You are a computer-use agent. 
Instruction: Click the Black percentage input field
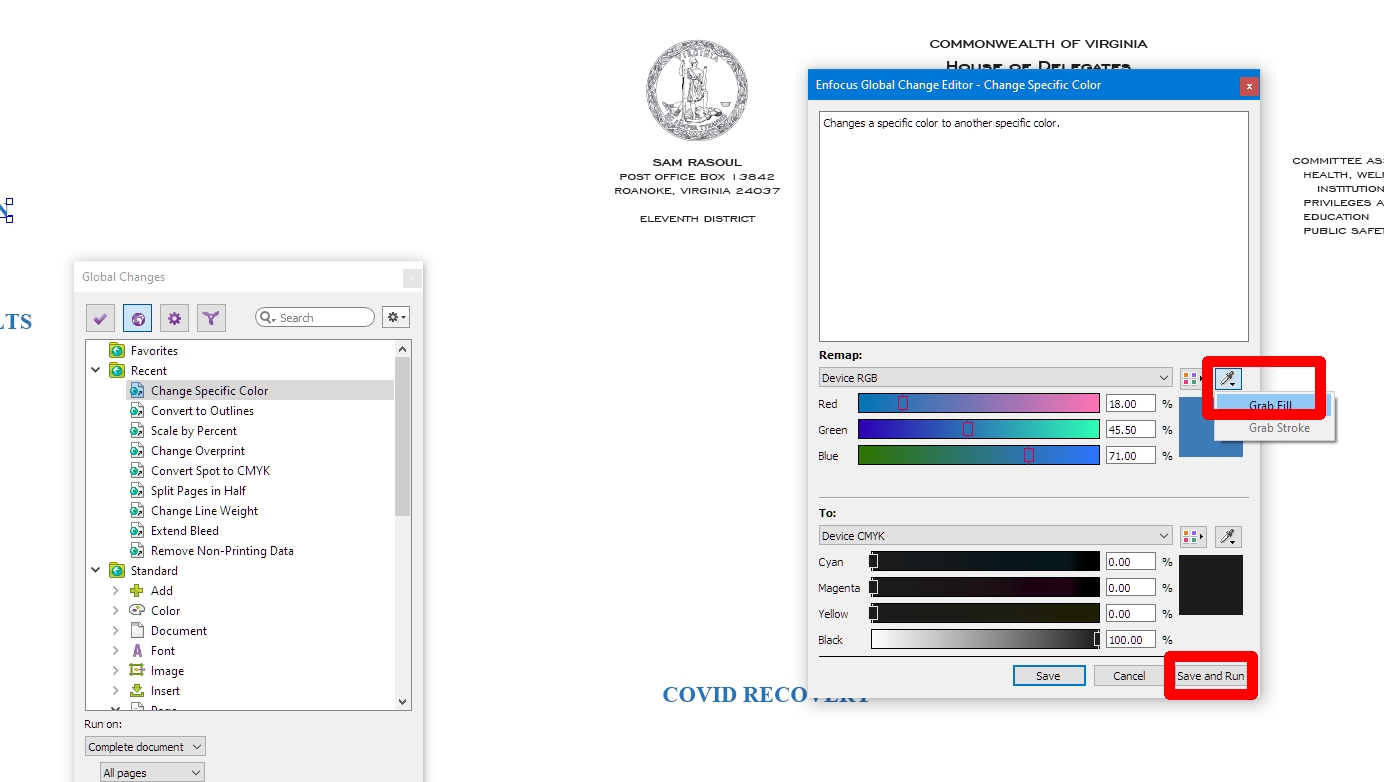(1131, 640)
